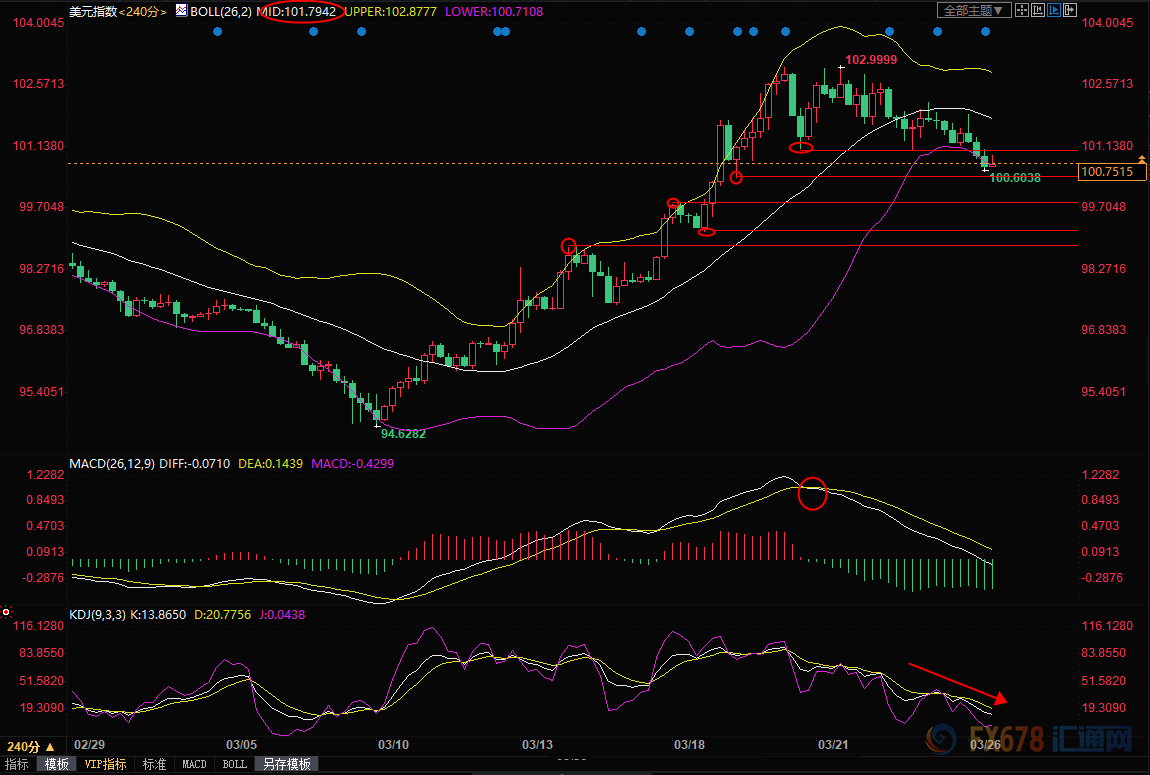This screenshot has width=1150, height=775.
Task: Click the current price label 100.7515
Action: point(1113,172)
